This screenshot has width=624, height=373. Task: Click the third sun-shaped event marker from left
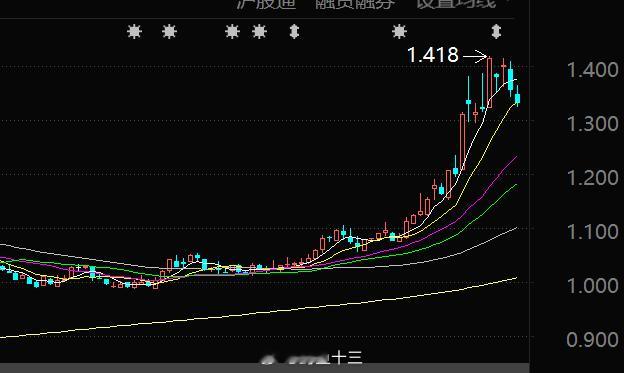click(232, 31)
